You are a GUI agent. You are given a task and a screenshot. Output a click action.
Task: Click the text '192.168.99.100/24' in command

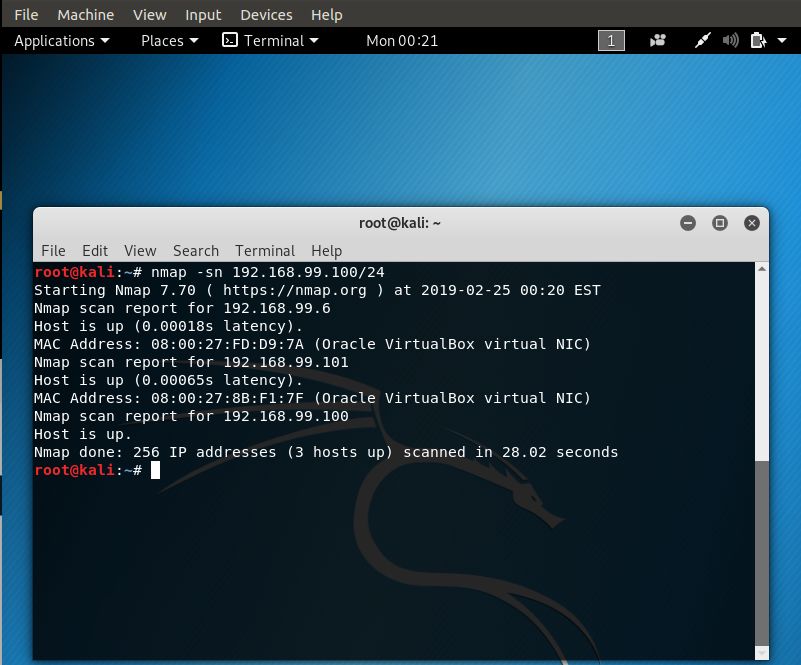click(308, 272)
